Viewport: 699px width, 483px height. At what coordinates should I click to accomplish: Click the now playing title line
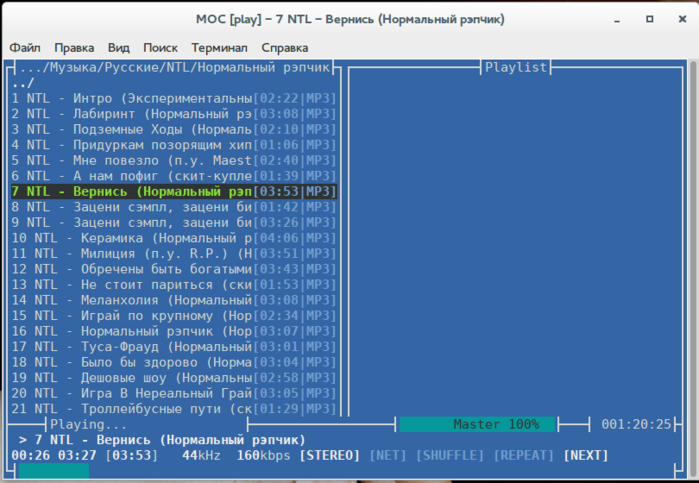162,440
